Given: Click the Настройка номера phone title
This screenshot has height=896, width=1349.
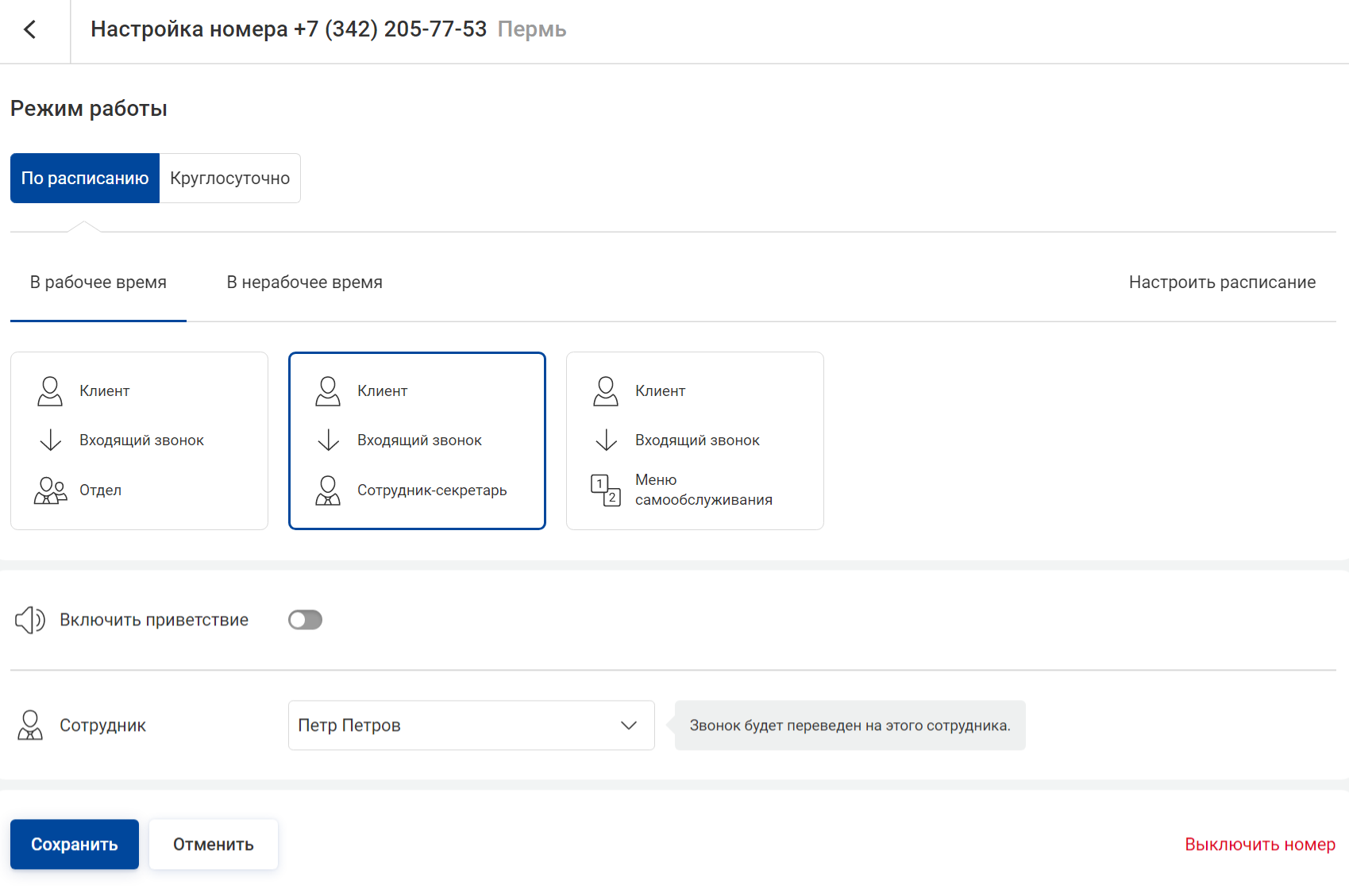Looking at the screenshot, I should tap(289, 29).
